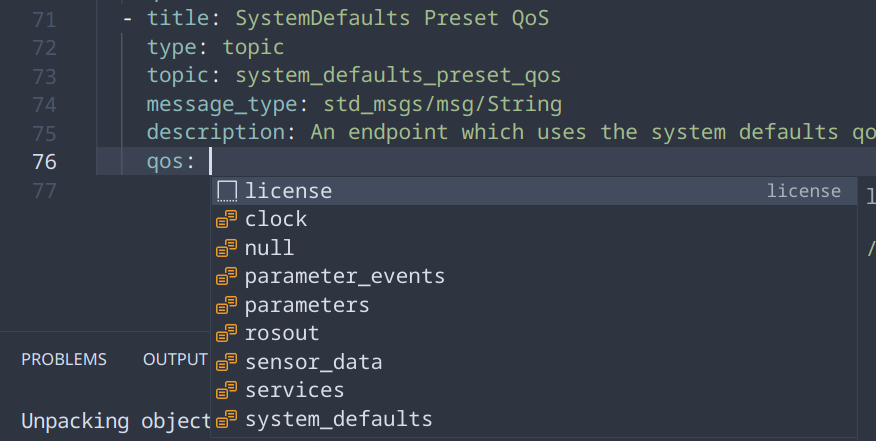Screen dimensions: 876x441
Task: Click the services enum icon
Action: coord(226,390)
